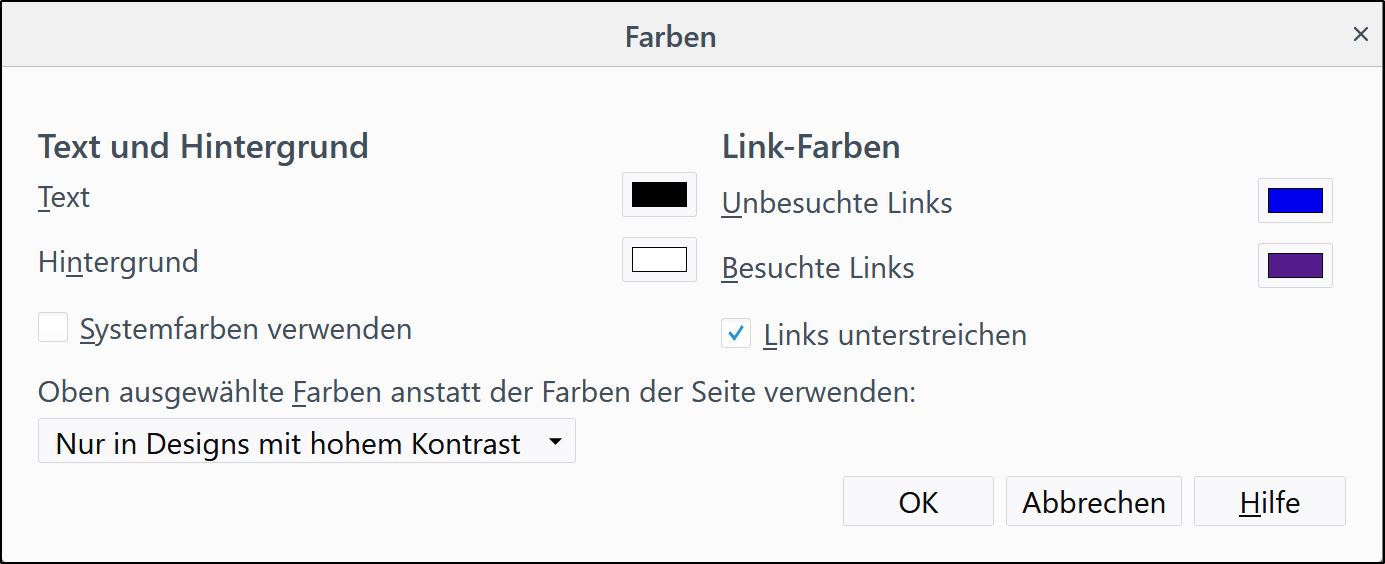Click the "Links unterstreichen" label text
This screenshot has height=564, width=1385.
tap(895, 335)
